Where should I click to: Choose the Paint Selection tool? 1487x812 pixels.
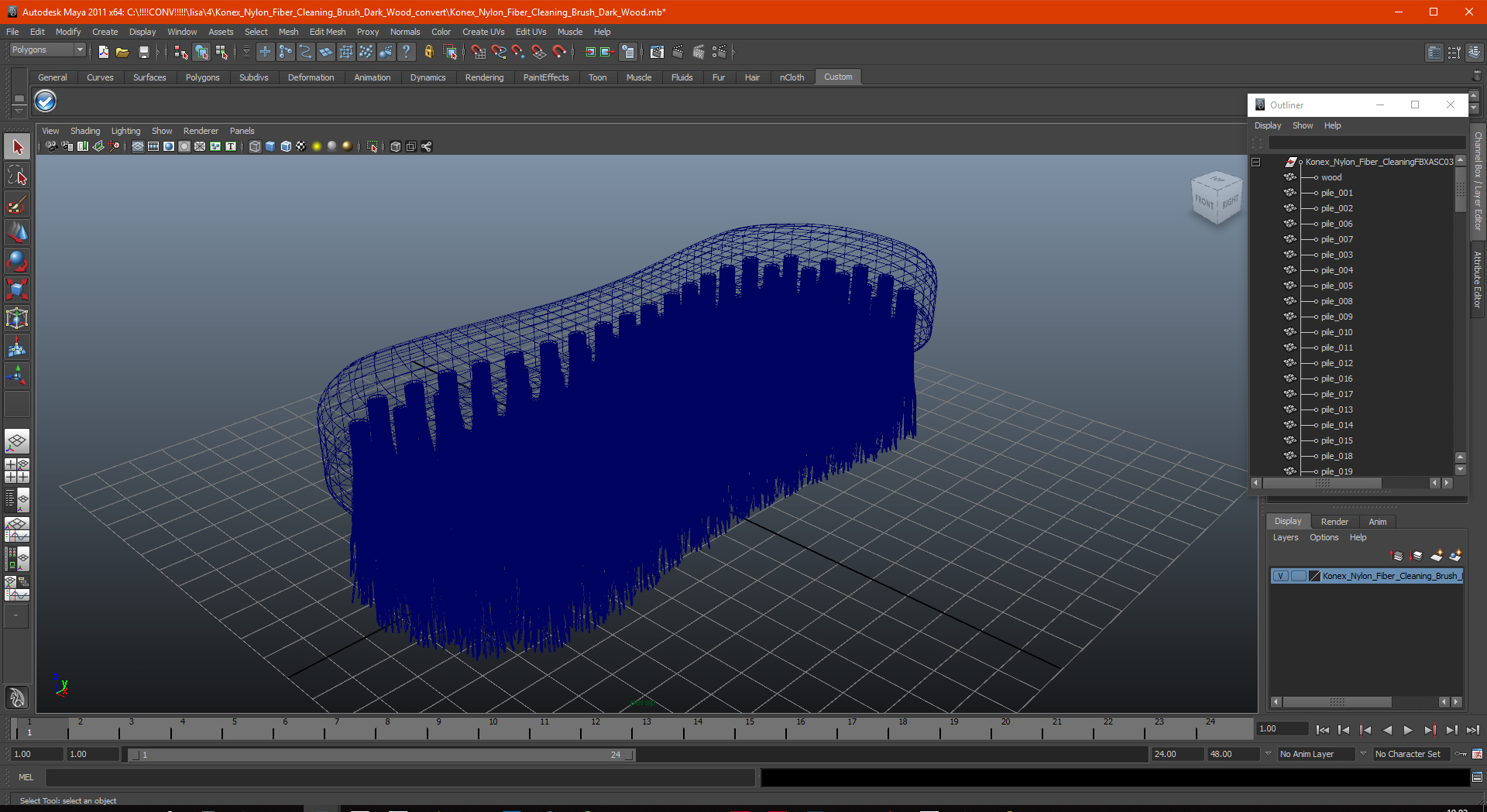[17, 204]
